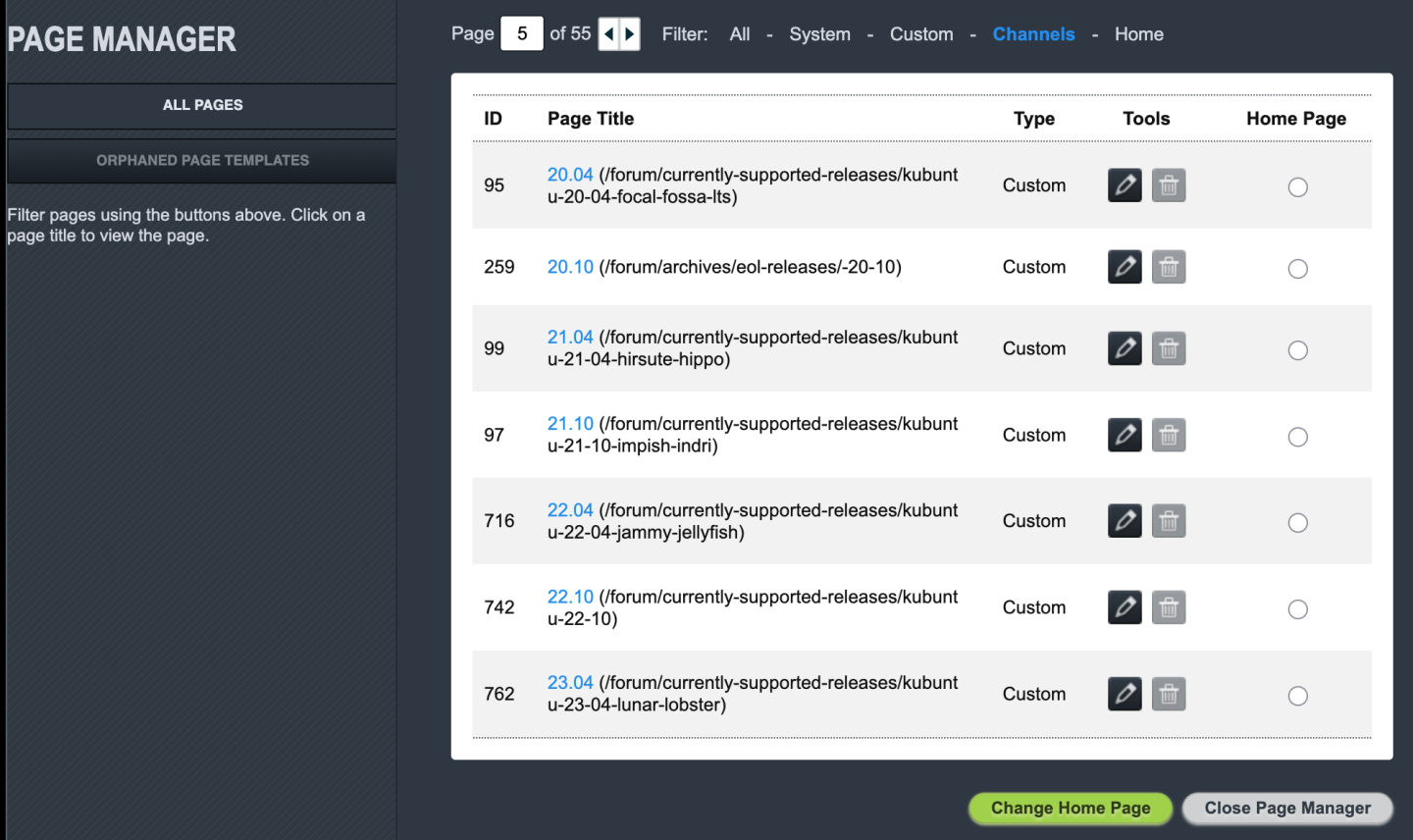The width and height of the screenshot is (1413, 840).
Task: Open Orphaned Page Templates section
Action: pyautogui.click(x=202, y=160)
